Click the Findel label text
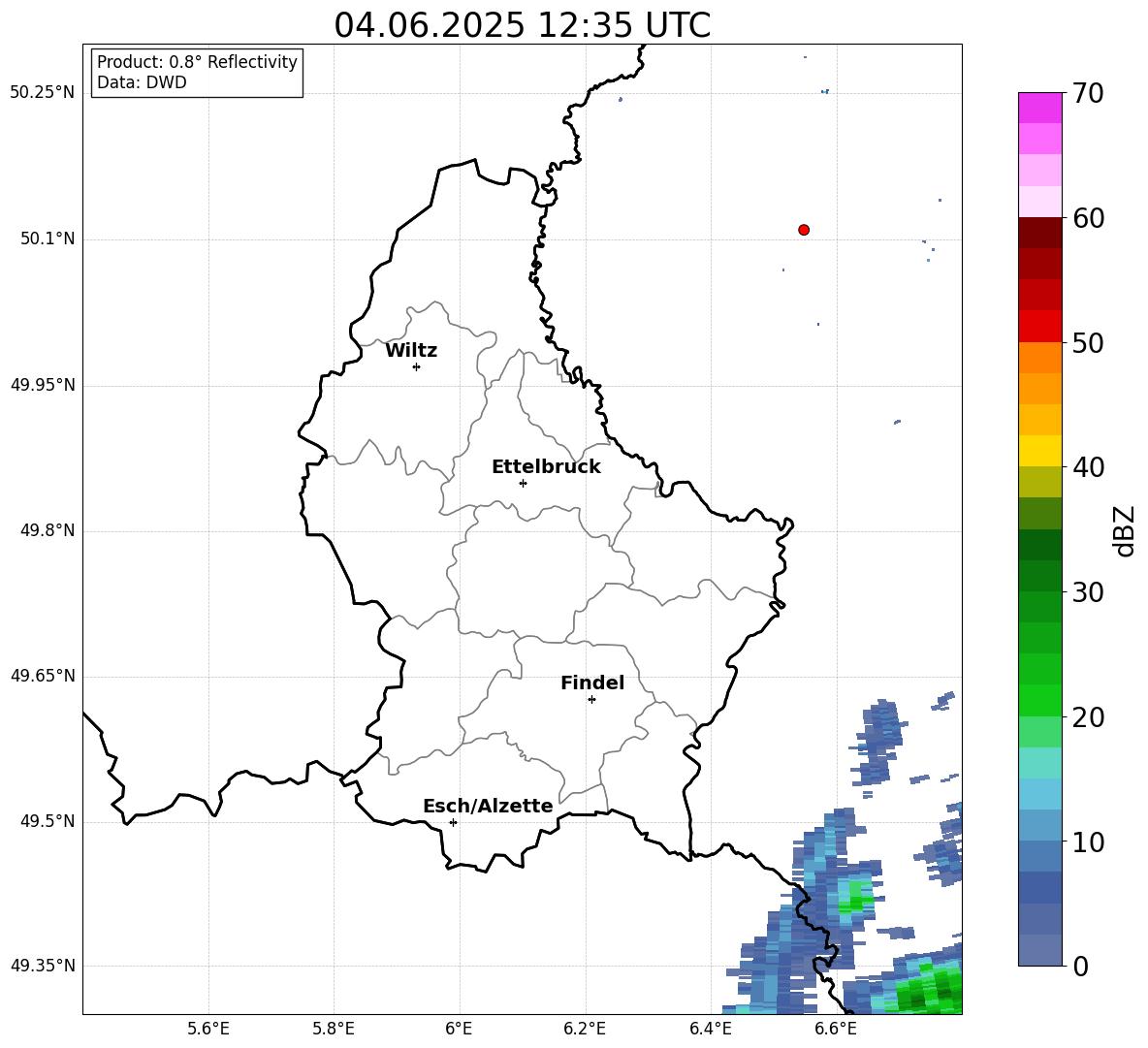1148x1048 pixels. (x=592, y=683)
